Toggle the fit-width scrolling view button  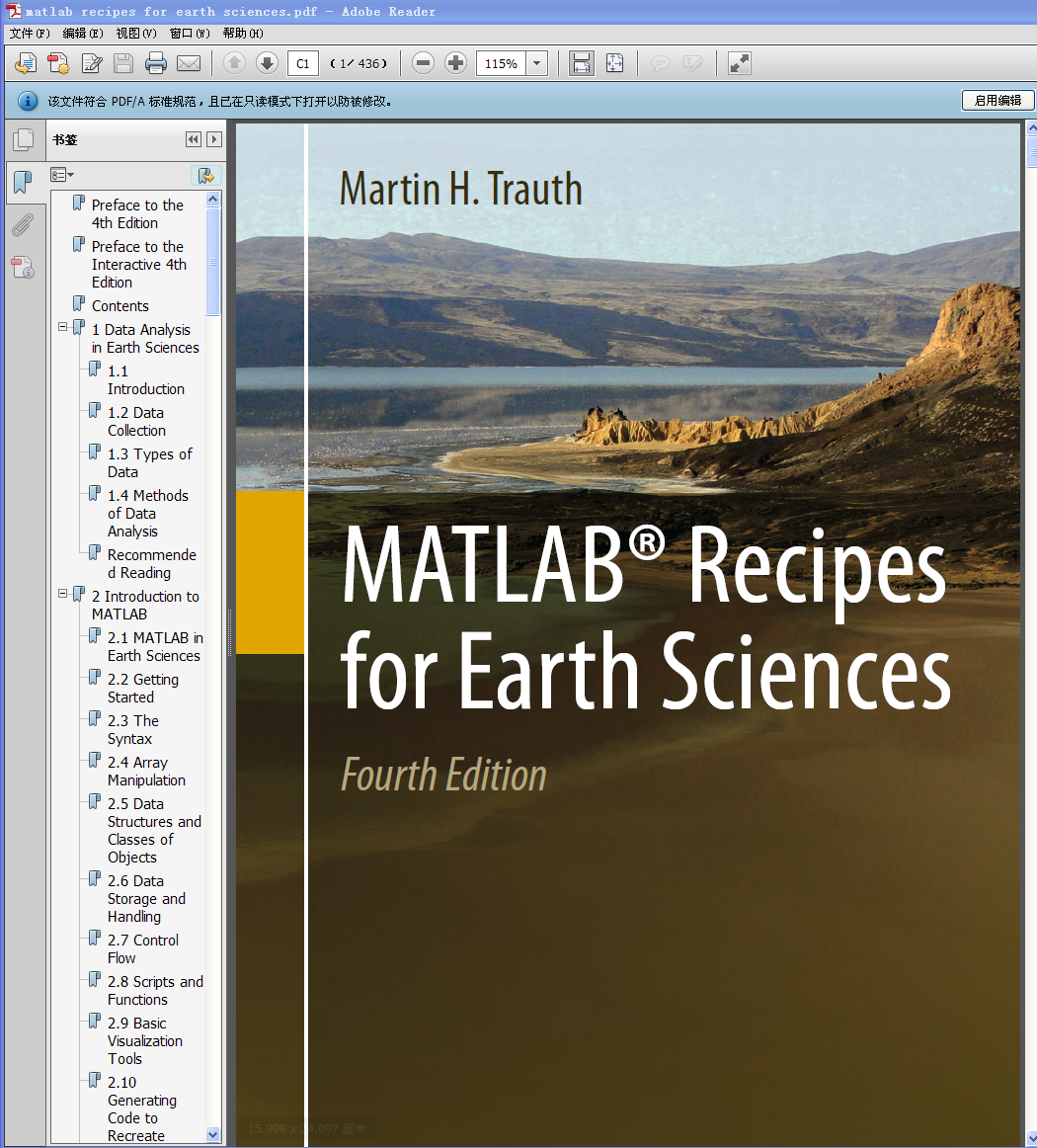click(x=582, y=64)
